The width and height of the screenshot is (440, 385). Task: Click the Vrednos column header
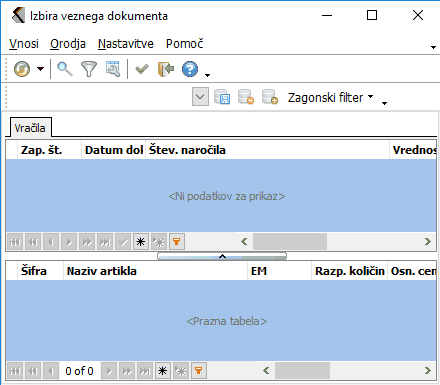[413, 150]
